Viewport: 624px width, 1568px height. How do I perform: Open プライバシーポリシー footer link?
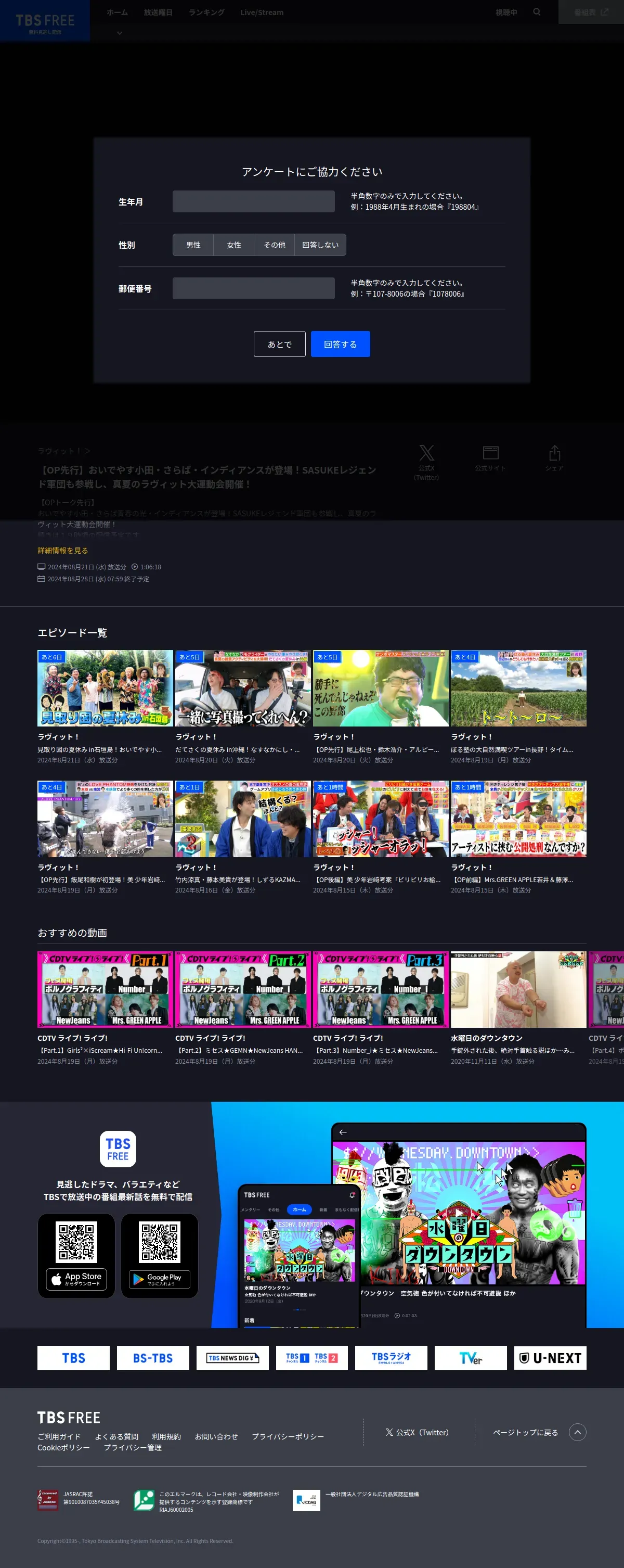288,1436
